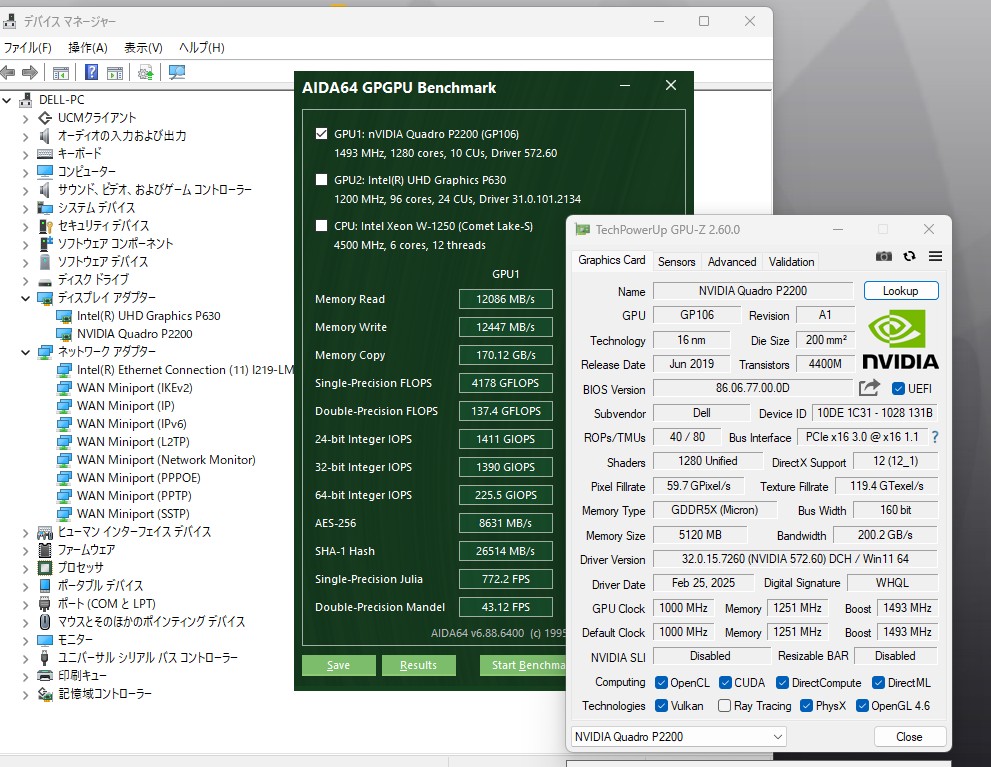
Task: Click the BIOS Version field 86.06.77.00.0D
Action: [753, 388]
